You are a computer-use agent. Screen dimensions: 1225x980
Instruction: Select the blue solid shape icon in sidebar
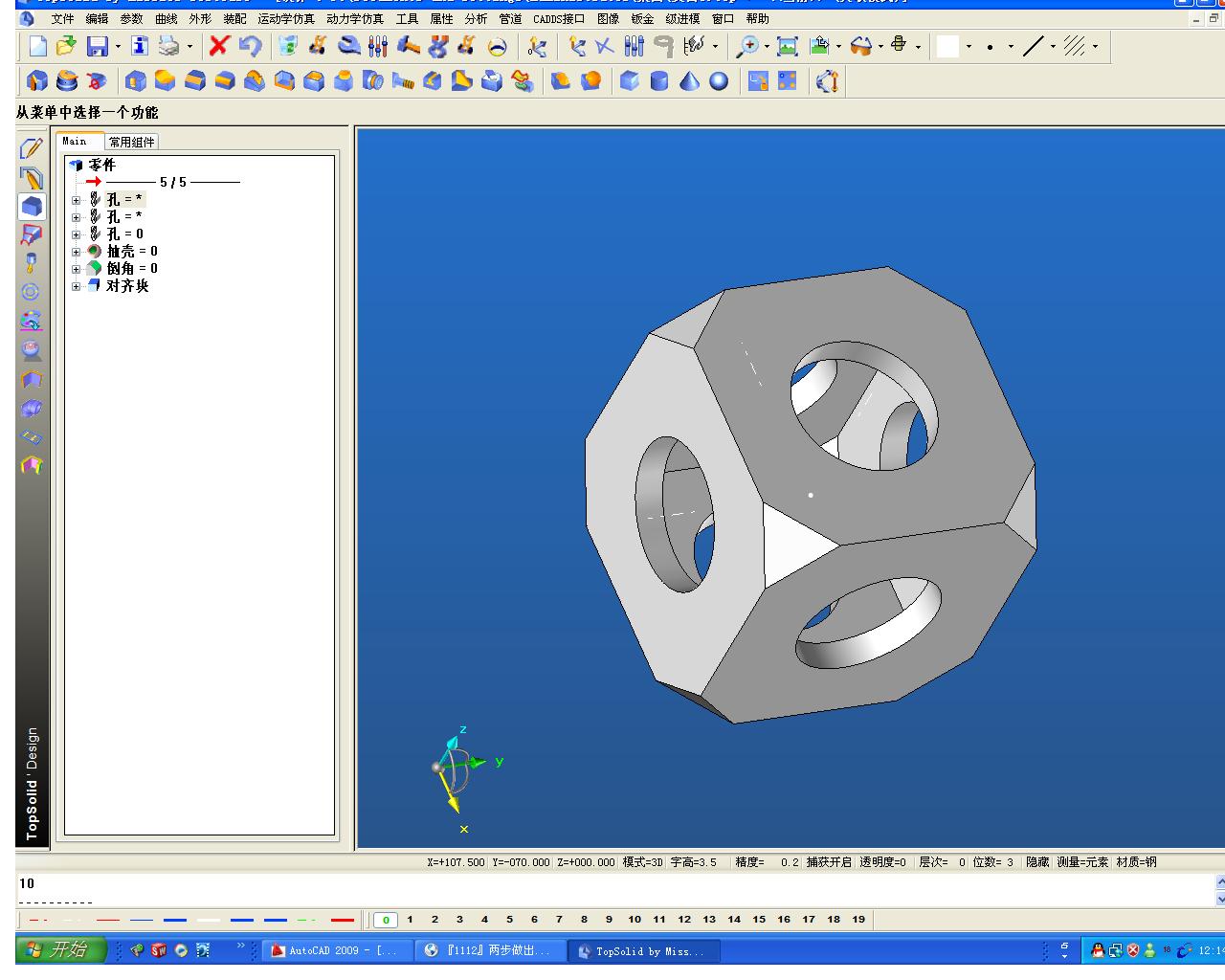(x=32, y=206)
